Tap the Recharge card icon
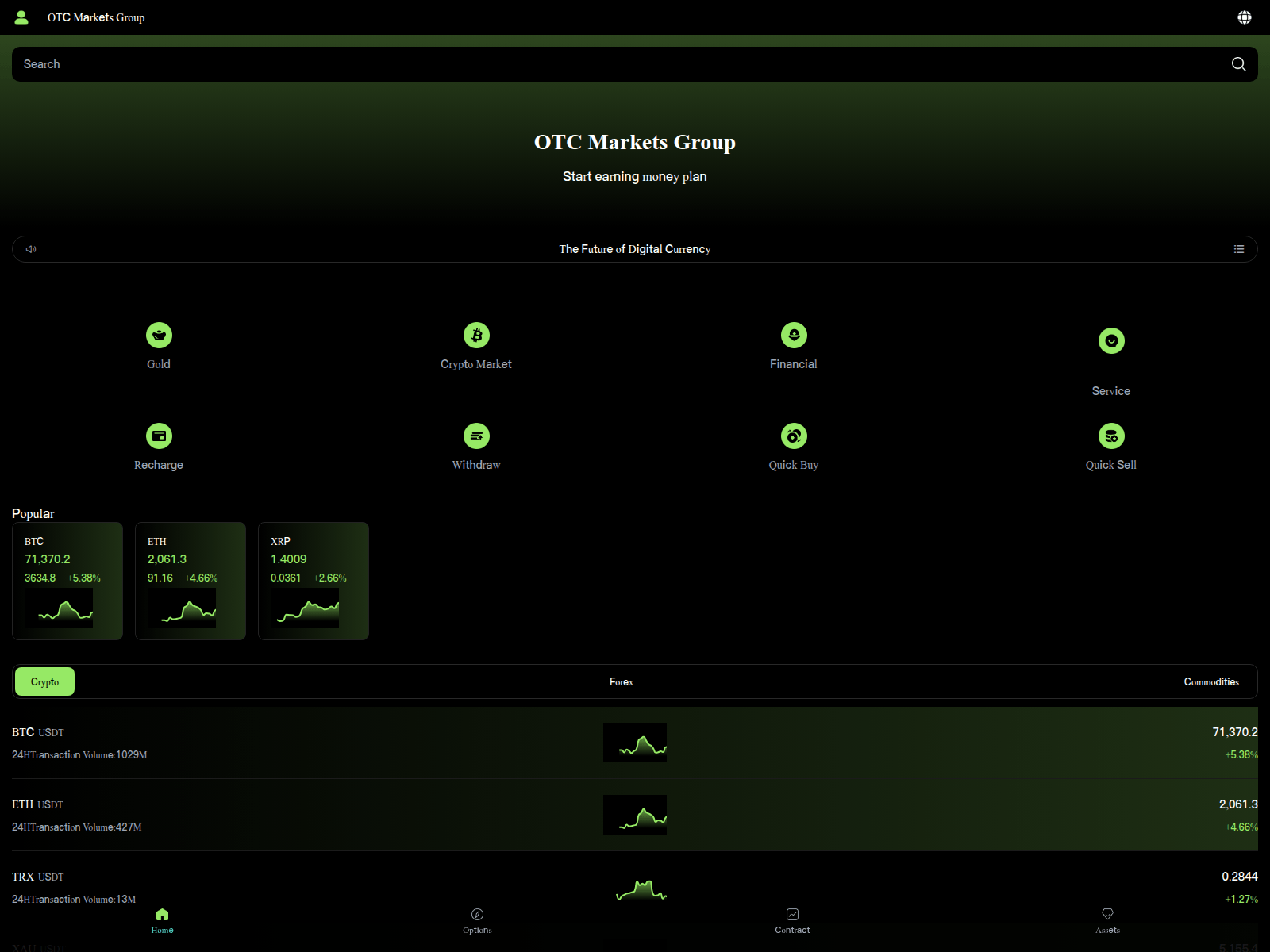 [x=159, y=436]
